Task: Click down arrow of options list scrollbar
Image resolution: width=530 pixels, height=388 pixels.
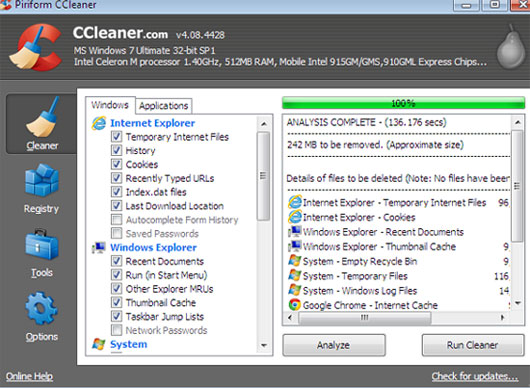Action: [264, 345]
